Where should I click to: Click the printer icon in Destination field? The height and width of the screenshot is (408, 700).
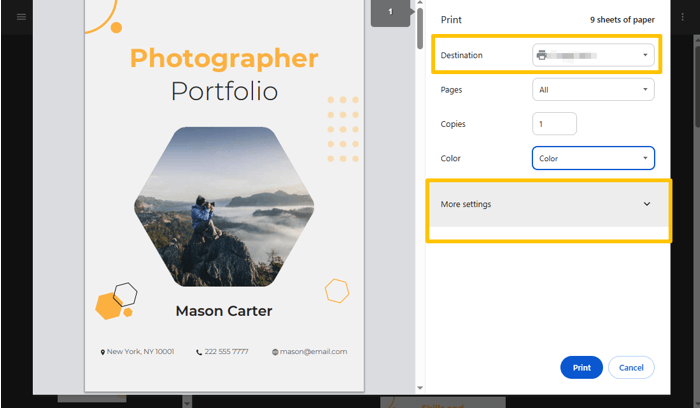542,55
